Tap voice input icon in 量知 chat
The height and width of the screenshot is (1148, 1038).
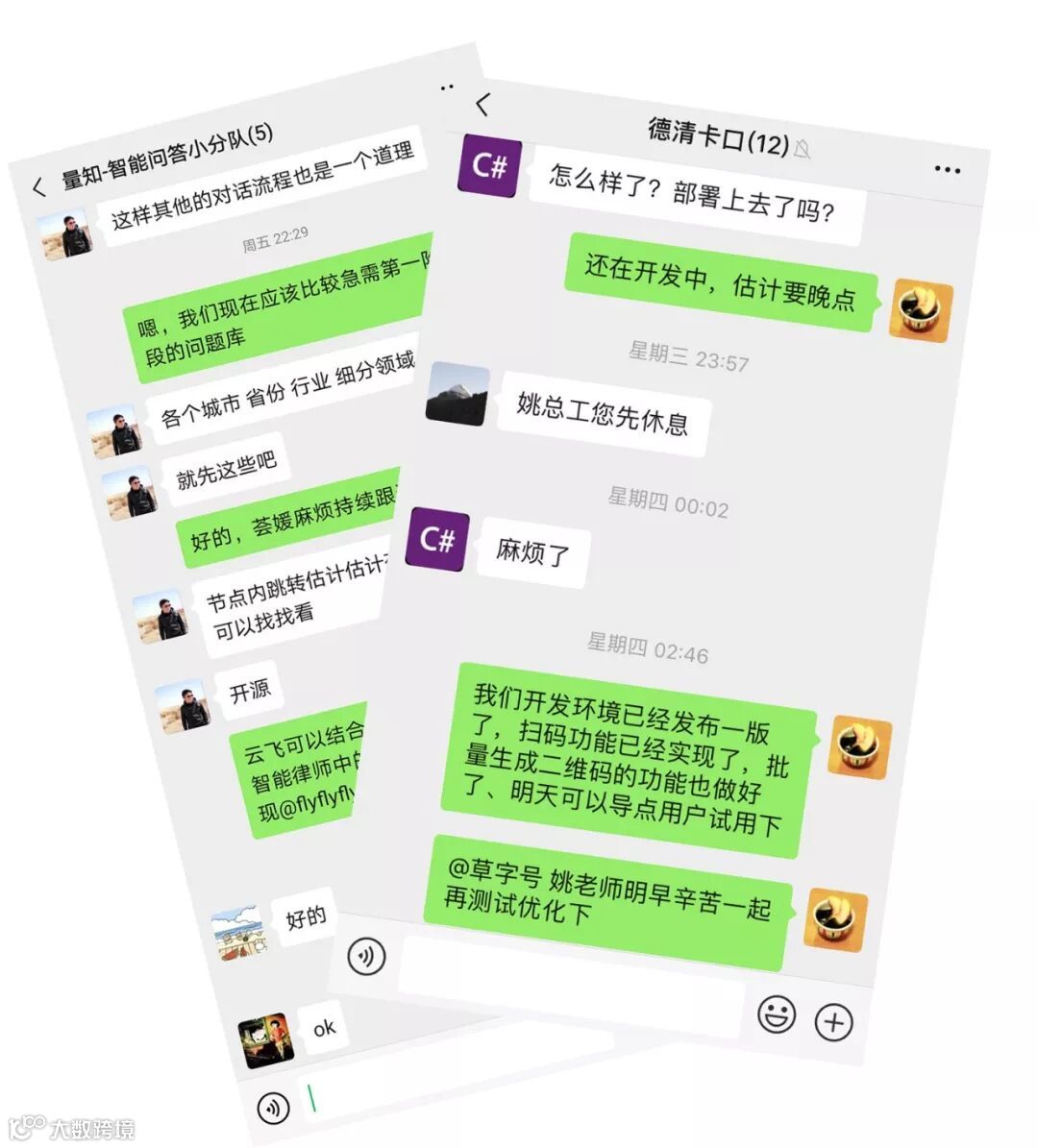click(x=273, y=1108)
